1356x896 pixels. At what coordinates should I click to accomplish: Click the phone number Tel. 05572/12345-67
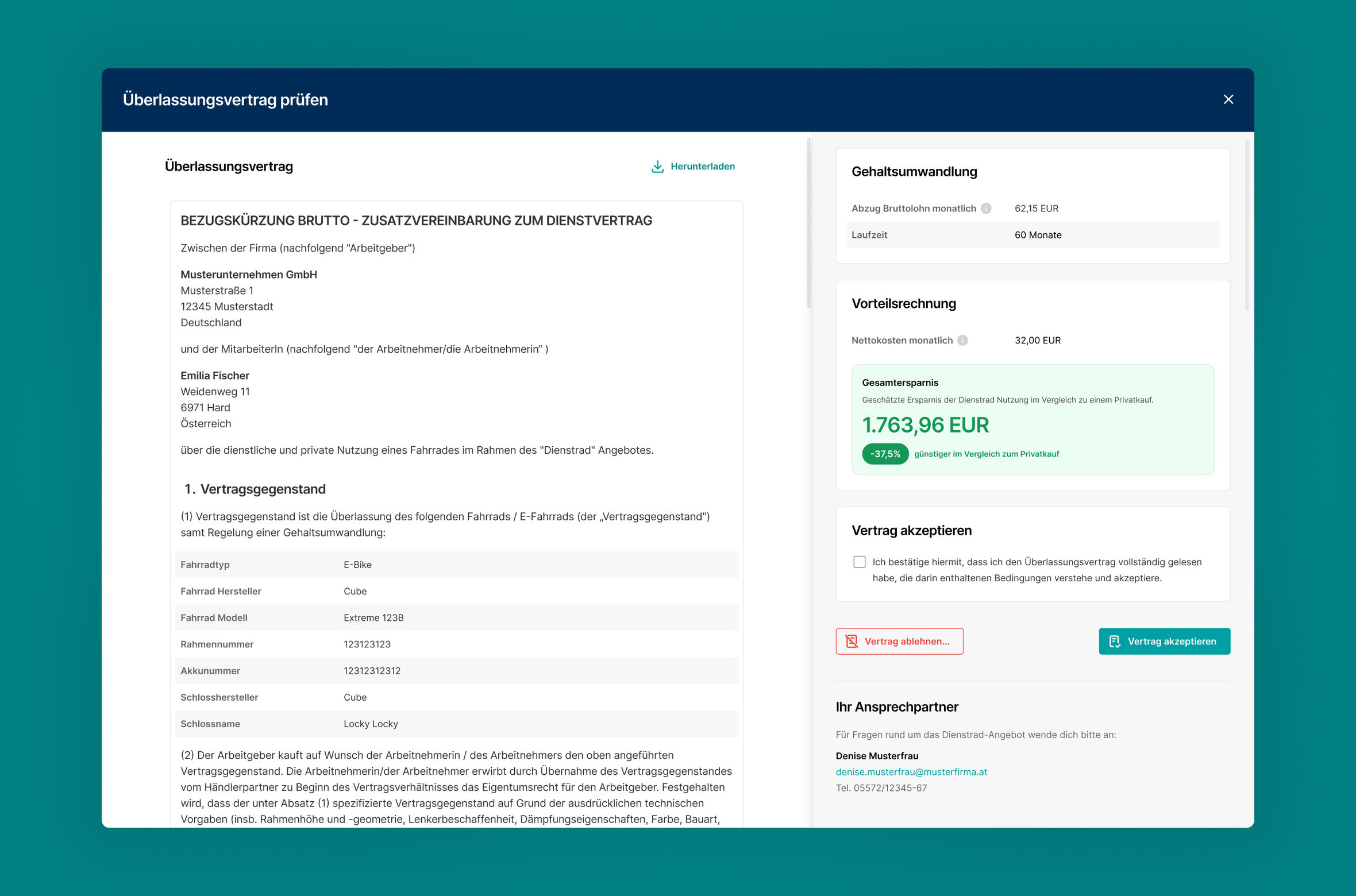pyautogui.click(x=881, y=788)
